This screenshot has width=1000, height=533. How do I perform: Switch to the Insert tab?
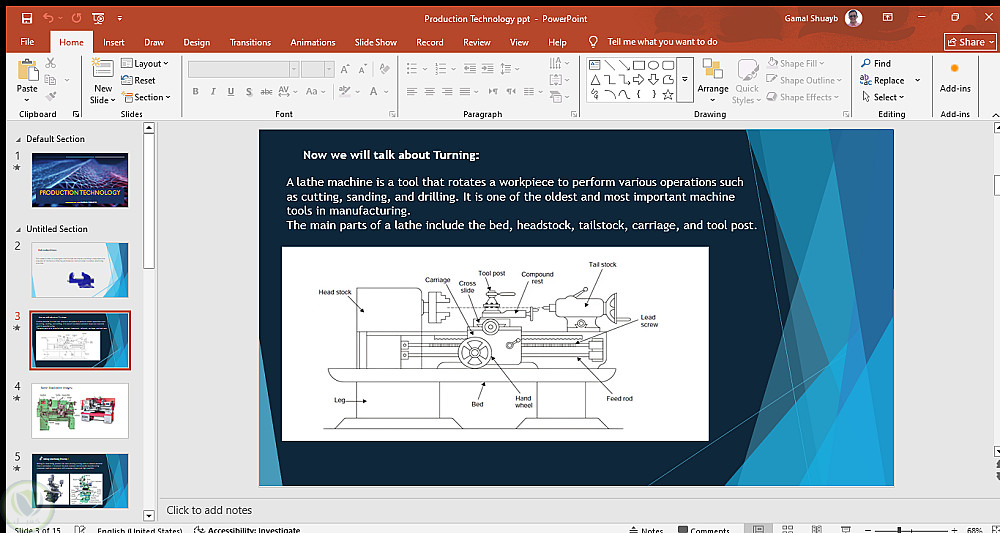click(x=114, y=42)
